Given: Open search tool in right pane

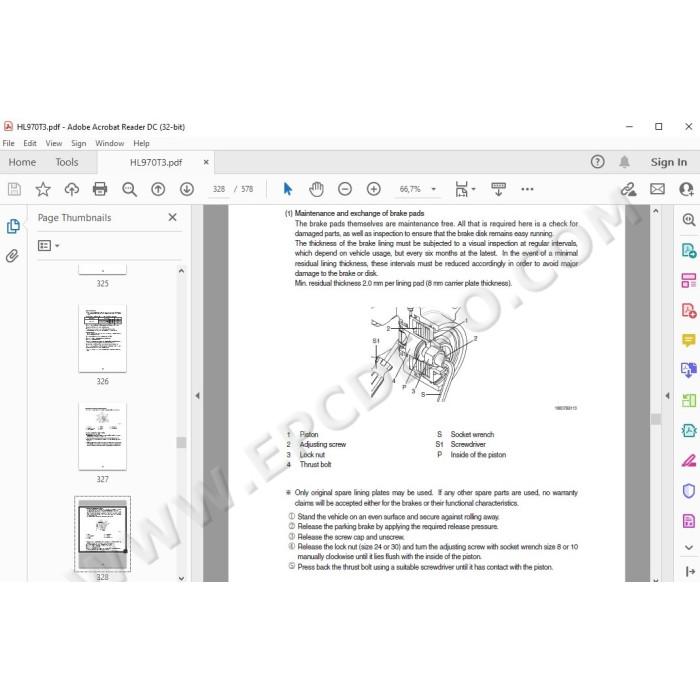Looking at the screenshot, I should [689, 220].
